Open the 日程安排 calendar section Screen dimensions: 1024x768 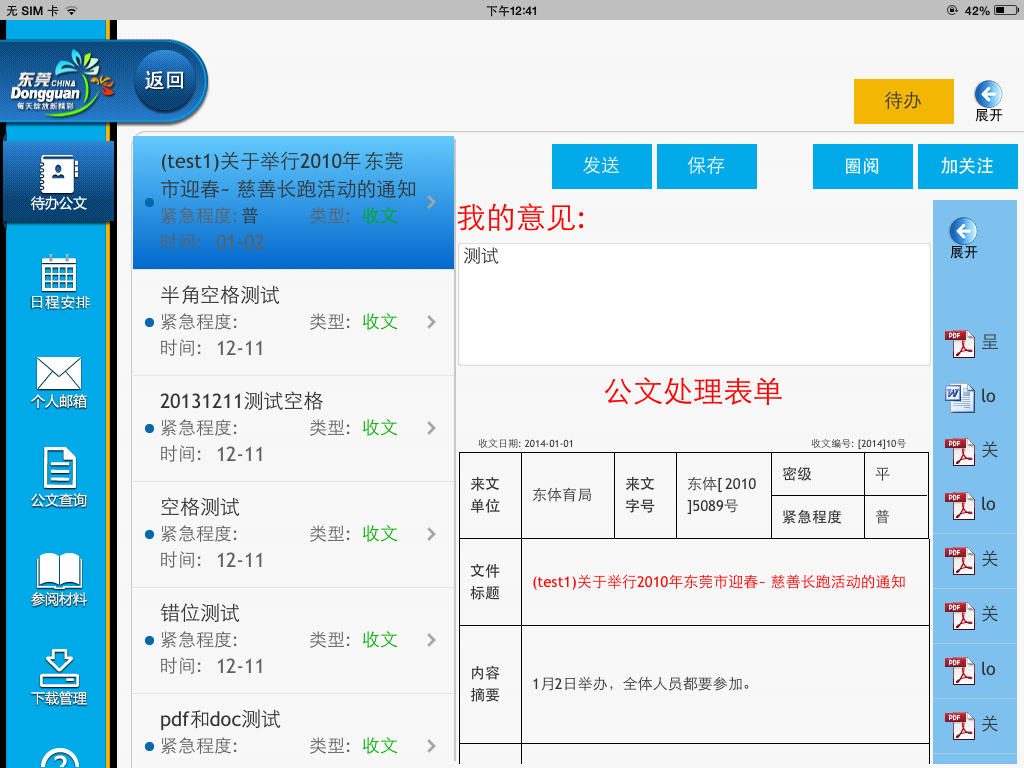59,282
